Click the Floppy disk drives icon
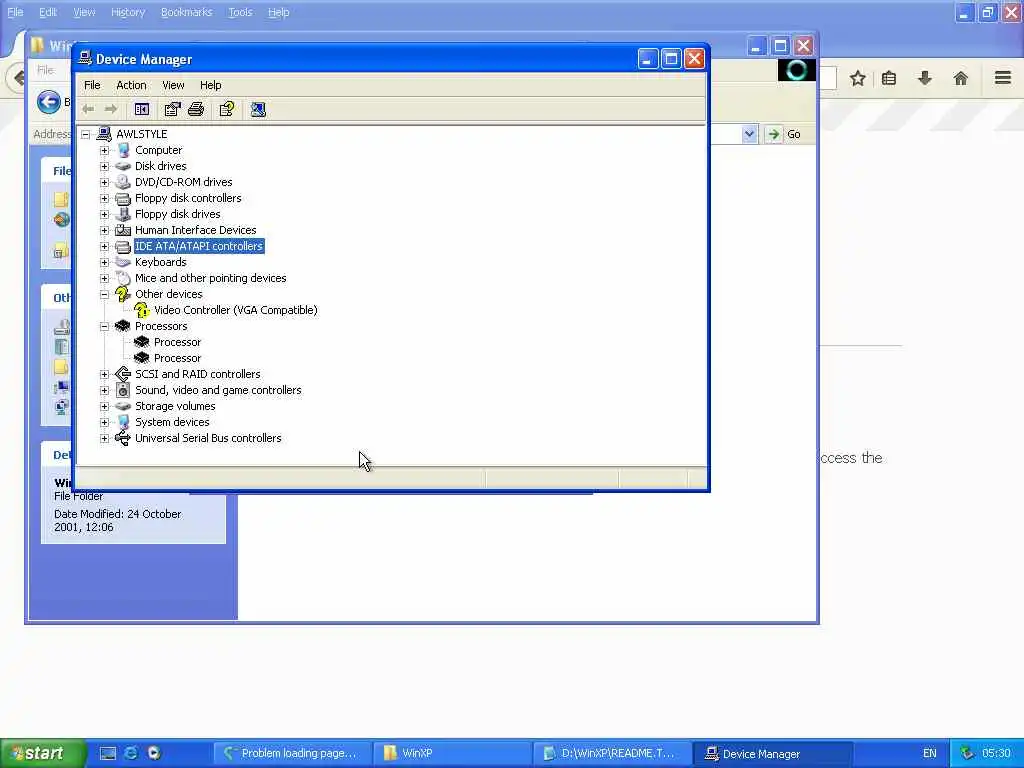Screen dimensions: 1024x768 pyautogui.click(x=123, y=214)
